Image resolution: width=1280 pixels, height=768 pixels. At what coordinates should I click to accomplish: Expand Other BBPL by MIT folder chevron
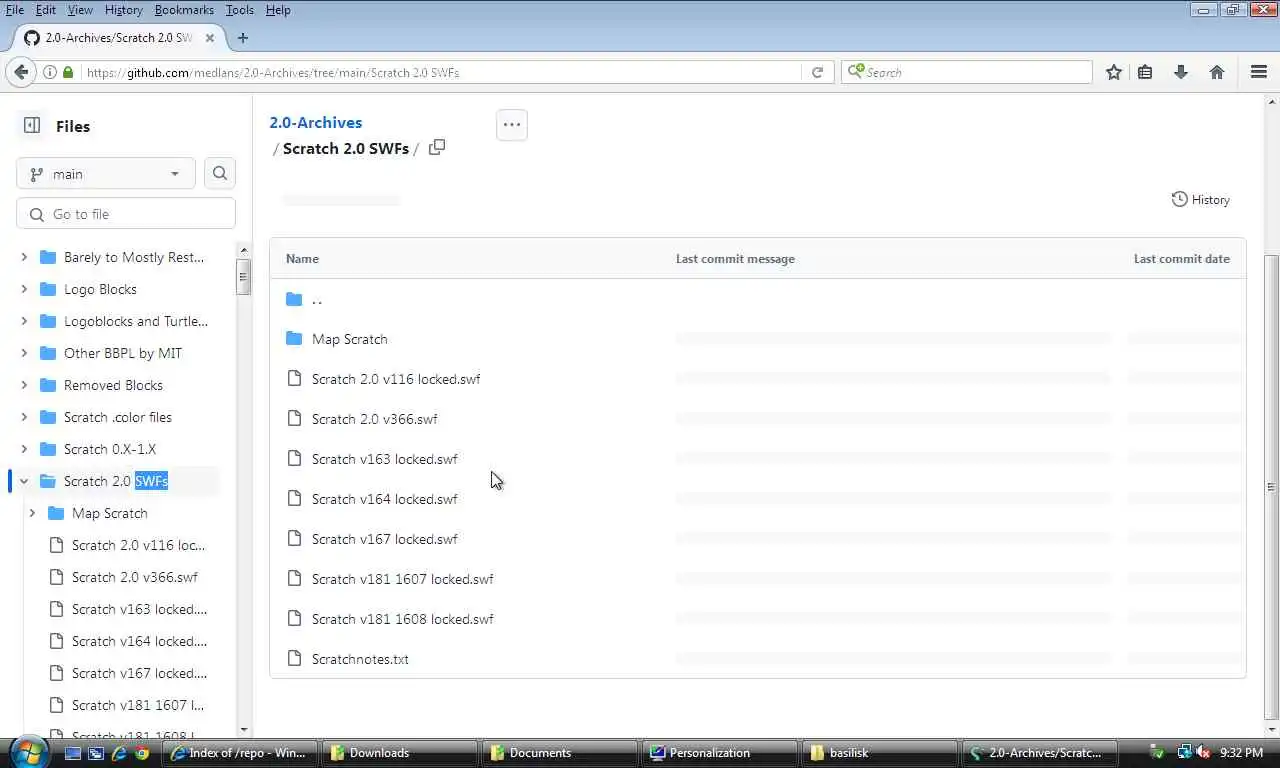(24, 353)
